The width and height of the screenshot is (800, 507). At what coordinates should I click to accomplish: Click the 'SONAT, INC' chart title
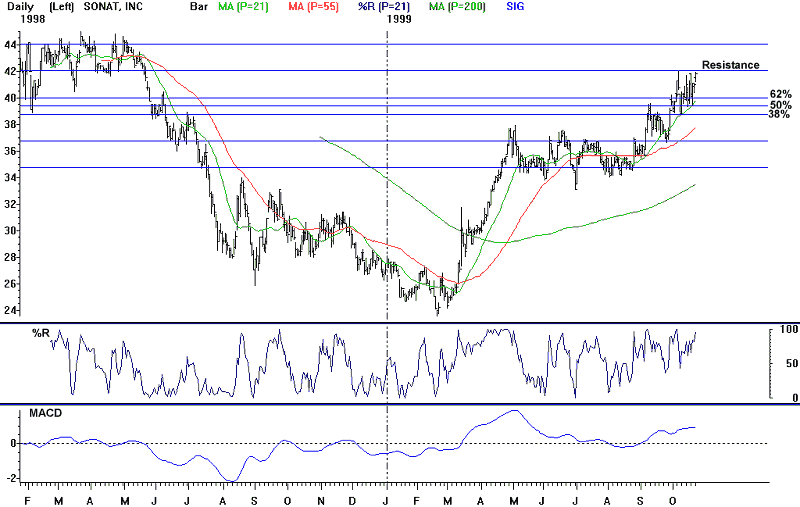[113, 7]
